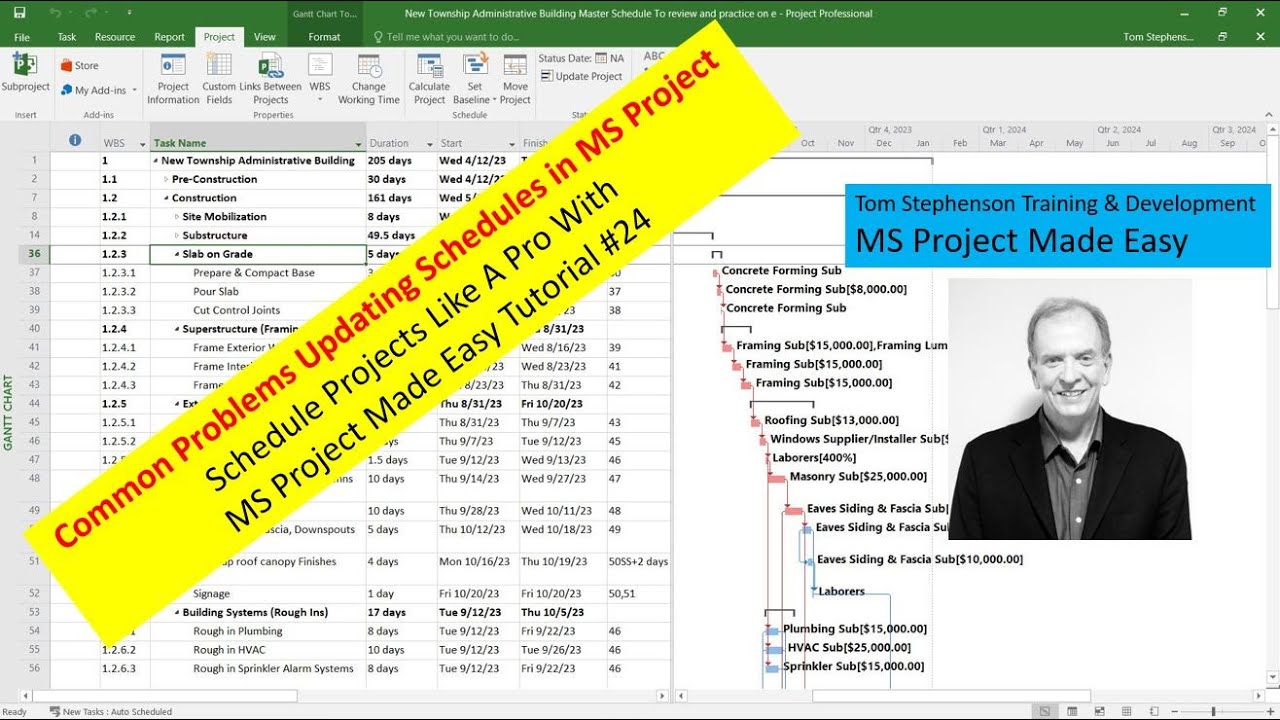This screenshot has height=720, width=1280.
Task: Click the Masonry Sub Gantt bar
Action: pos(777,478)
